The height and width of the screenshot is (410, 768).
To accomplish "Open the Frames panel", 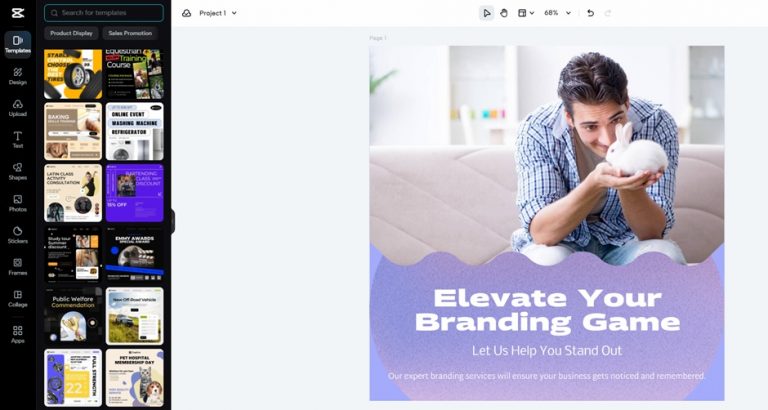I will (18, 267).
